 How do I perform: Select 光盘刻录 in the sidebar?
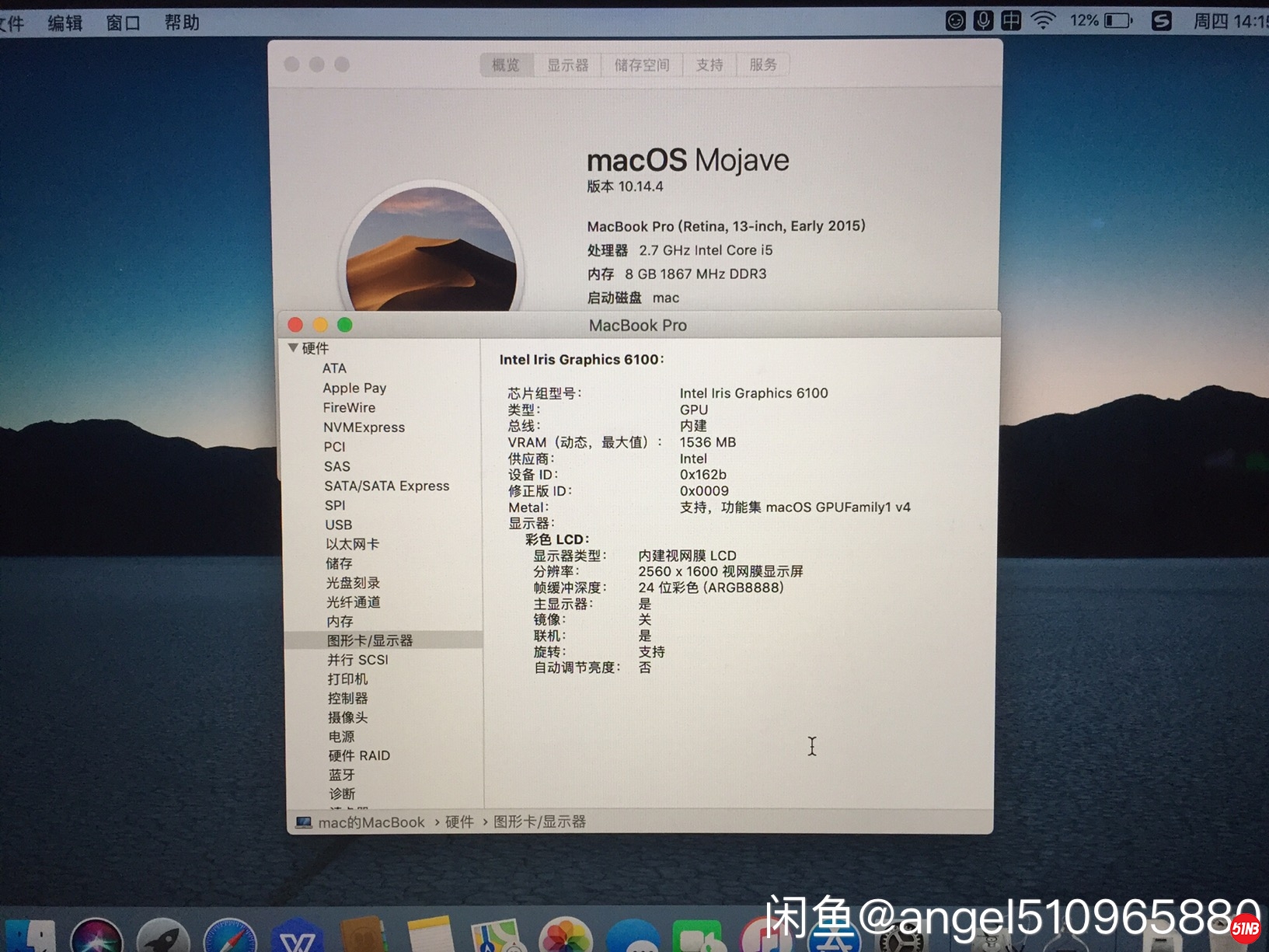(354, 583)
